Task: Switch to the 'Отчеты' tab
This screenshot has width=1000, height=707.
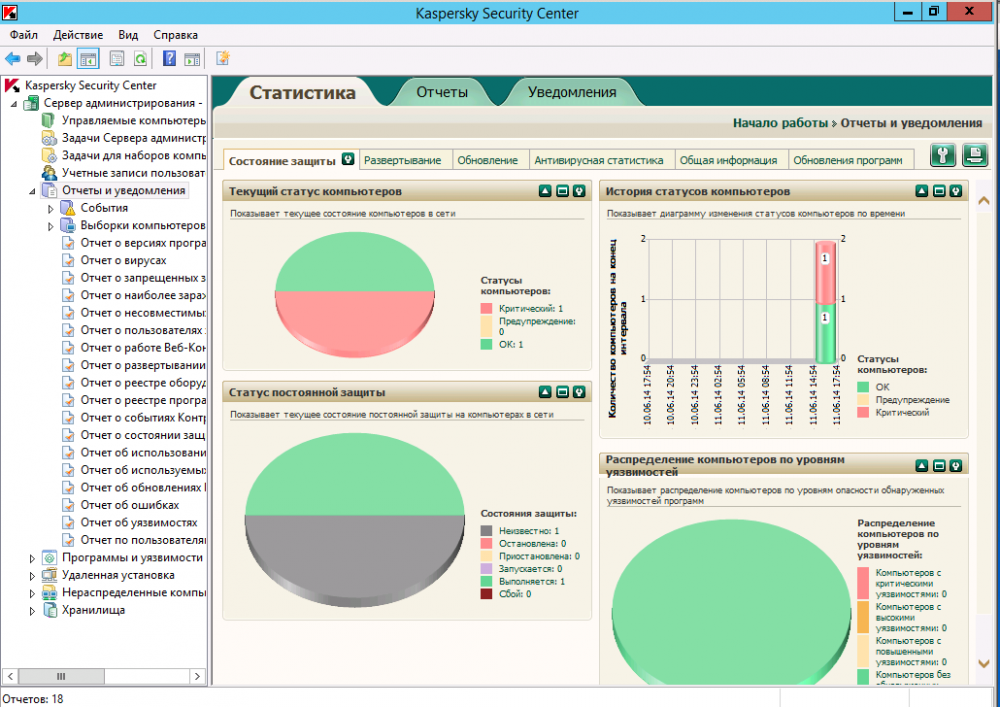Action: click(x=442, y=92)
